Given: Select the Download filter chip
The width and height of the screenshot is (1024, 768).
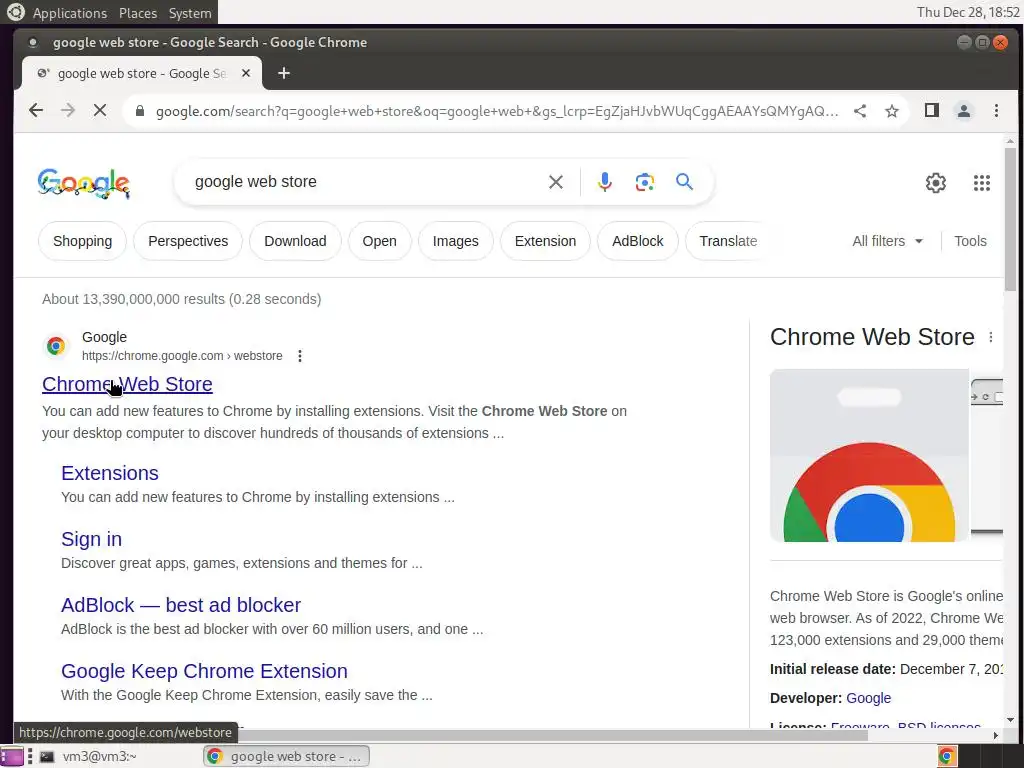Looking at the screenshot, I should coord(295,241).
